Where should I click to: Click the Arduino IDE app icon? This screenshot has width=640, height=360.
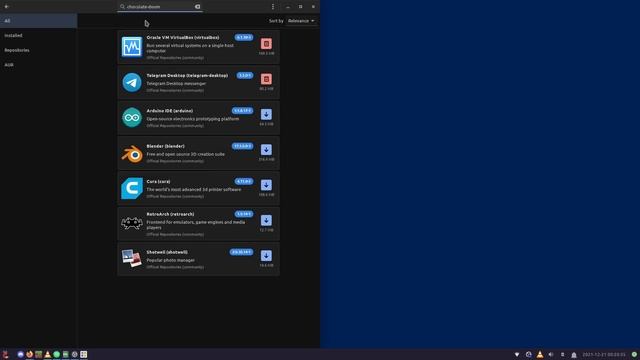coord(132,118)
